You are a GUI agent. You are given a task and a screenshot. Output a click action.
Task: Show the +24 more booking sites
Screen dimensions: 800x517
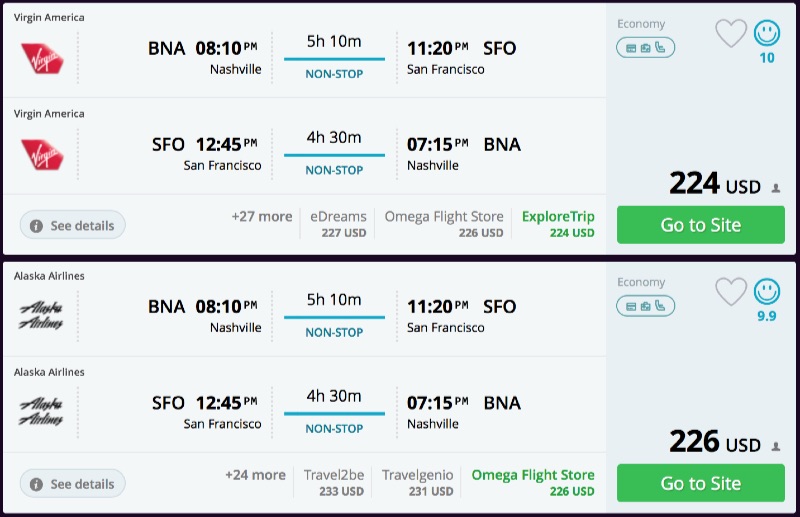[x=258, y=475]
